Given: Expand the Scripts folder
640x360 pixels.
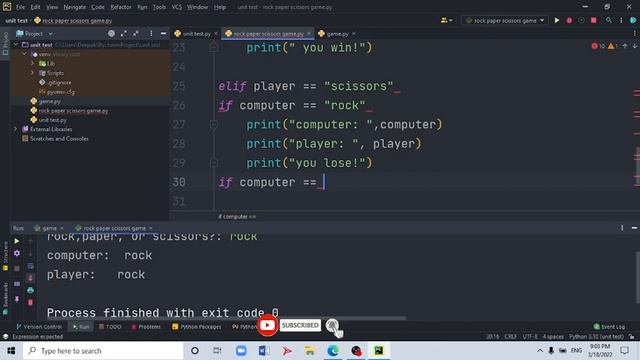Looking at the screenshot, I should click(x=32, y=73).
